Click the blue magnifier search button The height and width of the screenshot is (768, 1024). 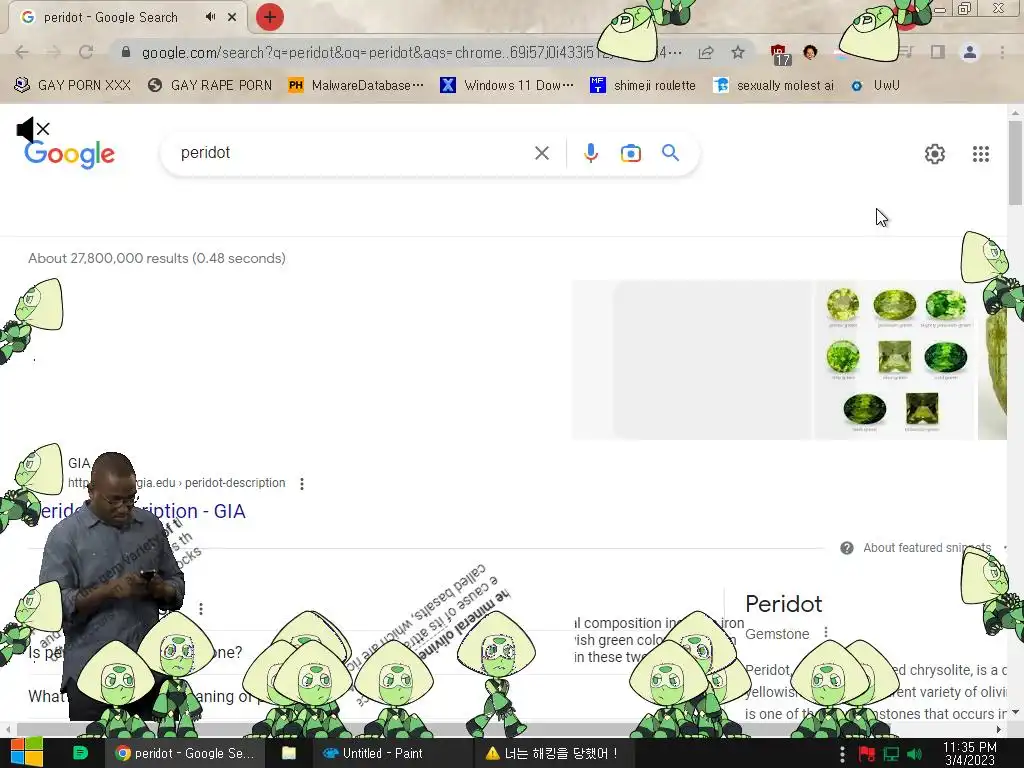click(671, 153)
